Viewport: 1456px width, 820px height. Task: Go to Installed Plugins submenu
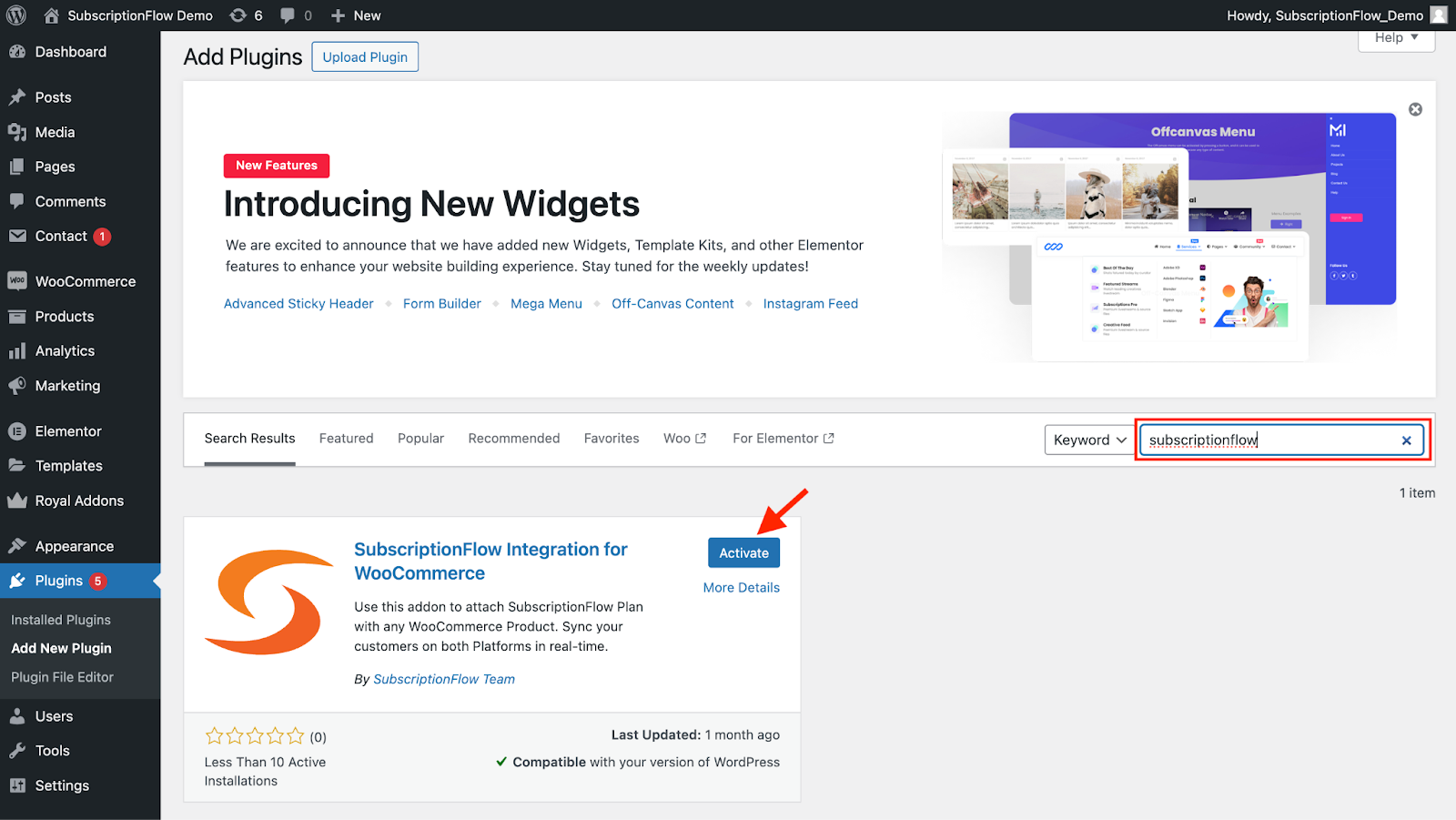pos(61,620)
